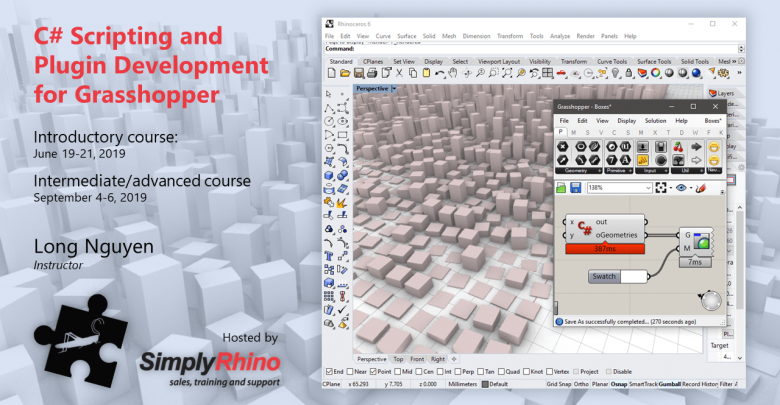Click the blue render sphere icon
This screenshot has height=405, width=780.
(696, 73)
